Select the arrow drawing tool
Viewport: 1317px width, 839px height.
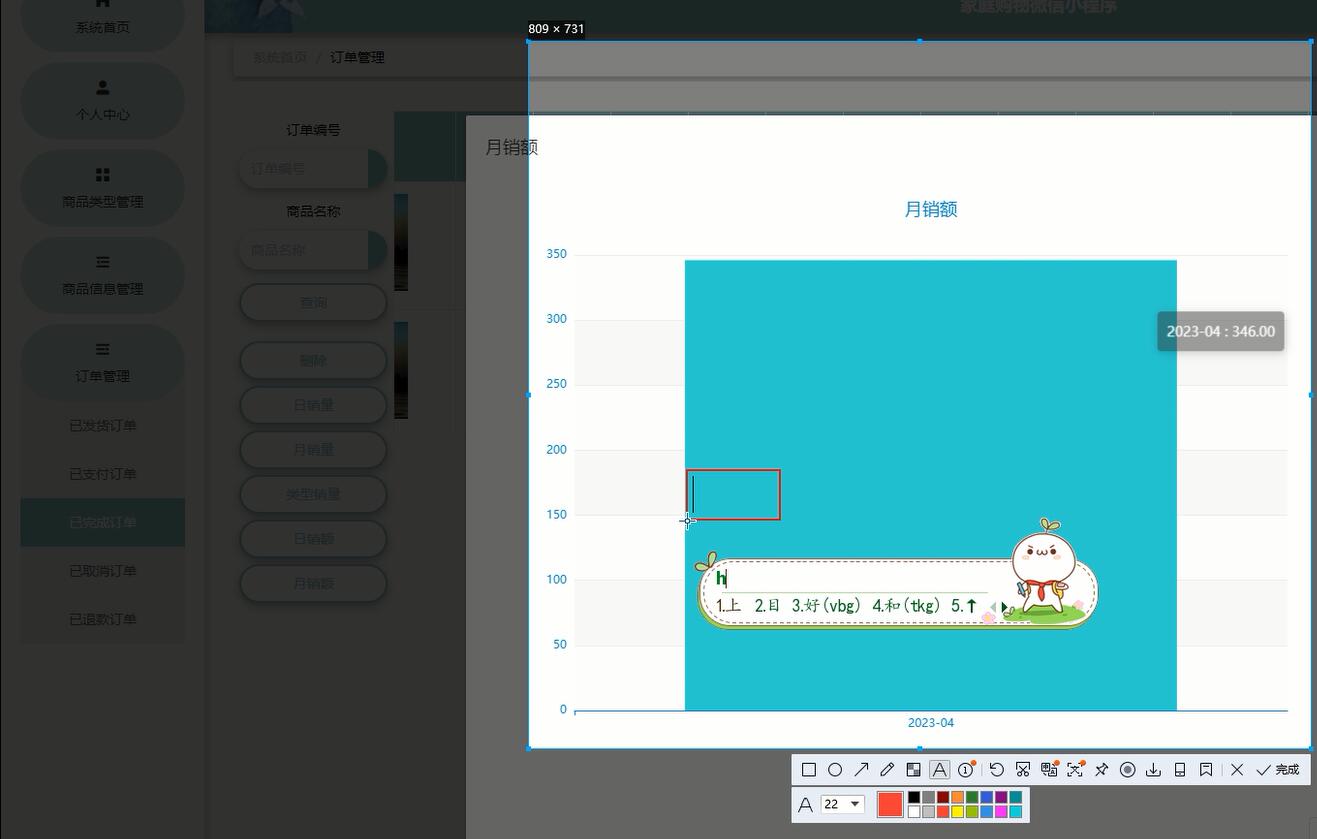(861, 769)
